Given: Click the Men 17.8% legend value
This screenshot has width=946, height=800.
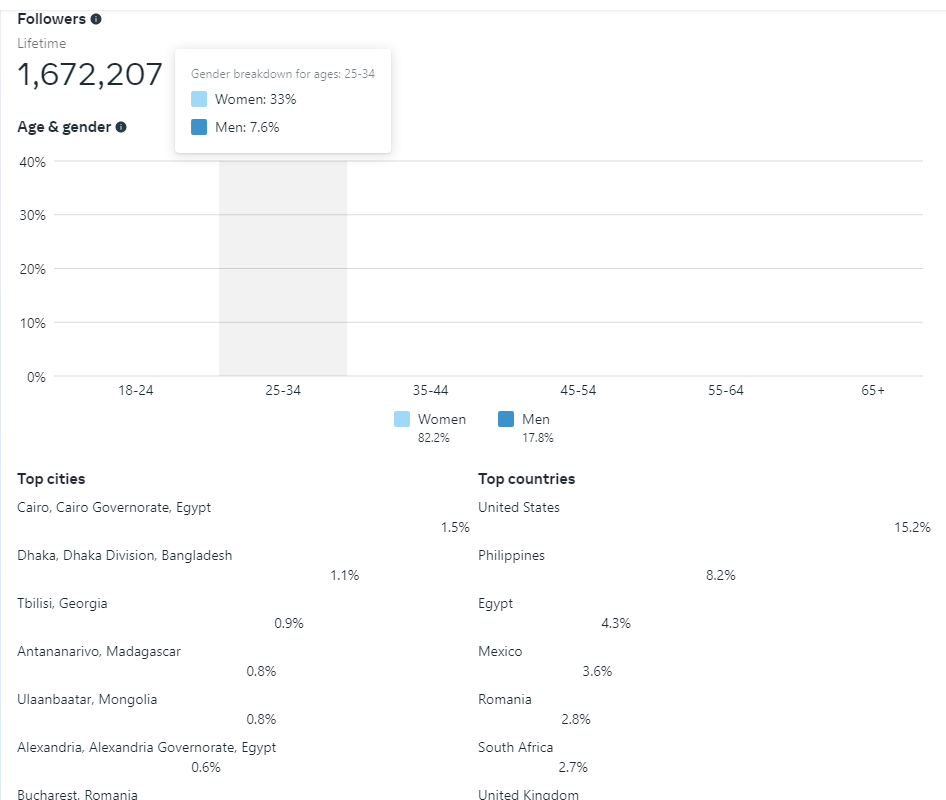Looking at the screenshot, I should point(538,438).
